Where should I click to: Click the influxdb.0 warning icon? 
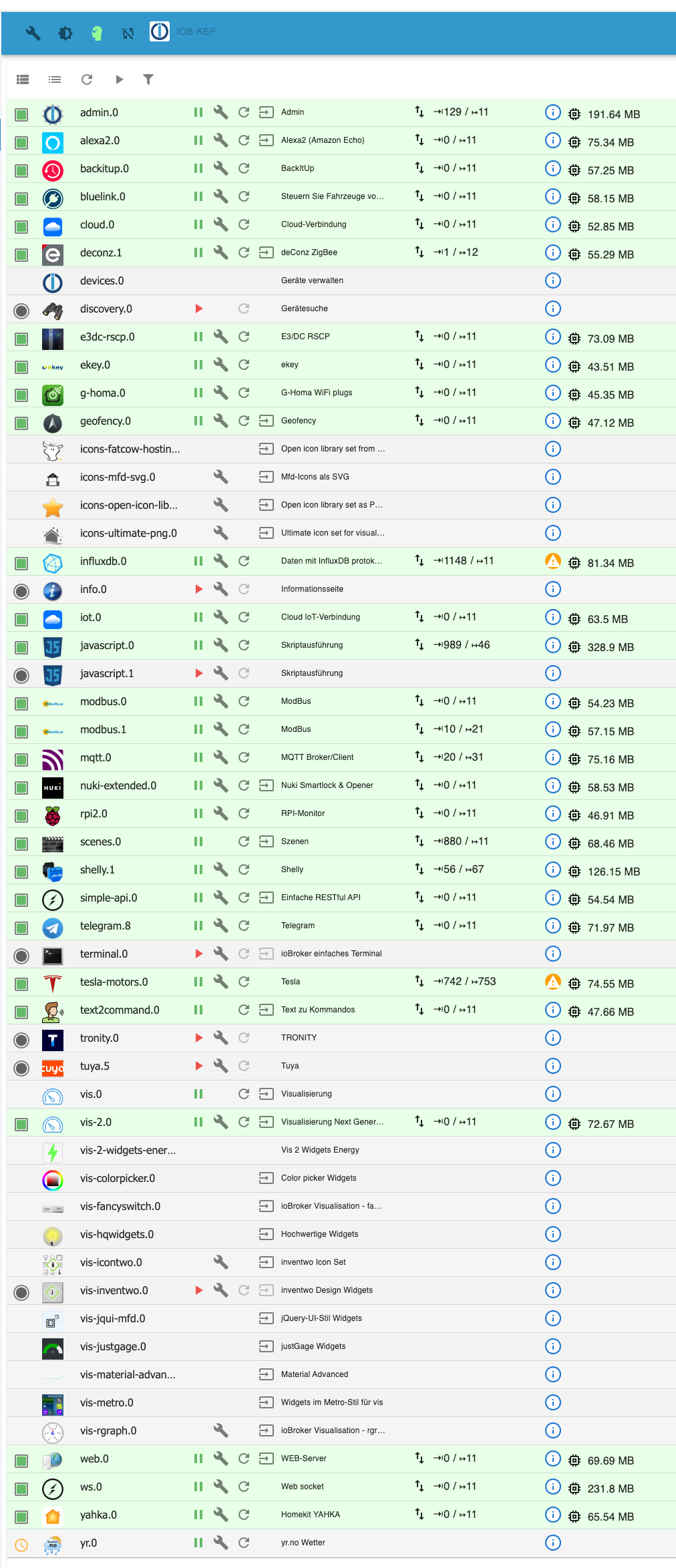point(552,561)
